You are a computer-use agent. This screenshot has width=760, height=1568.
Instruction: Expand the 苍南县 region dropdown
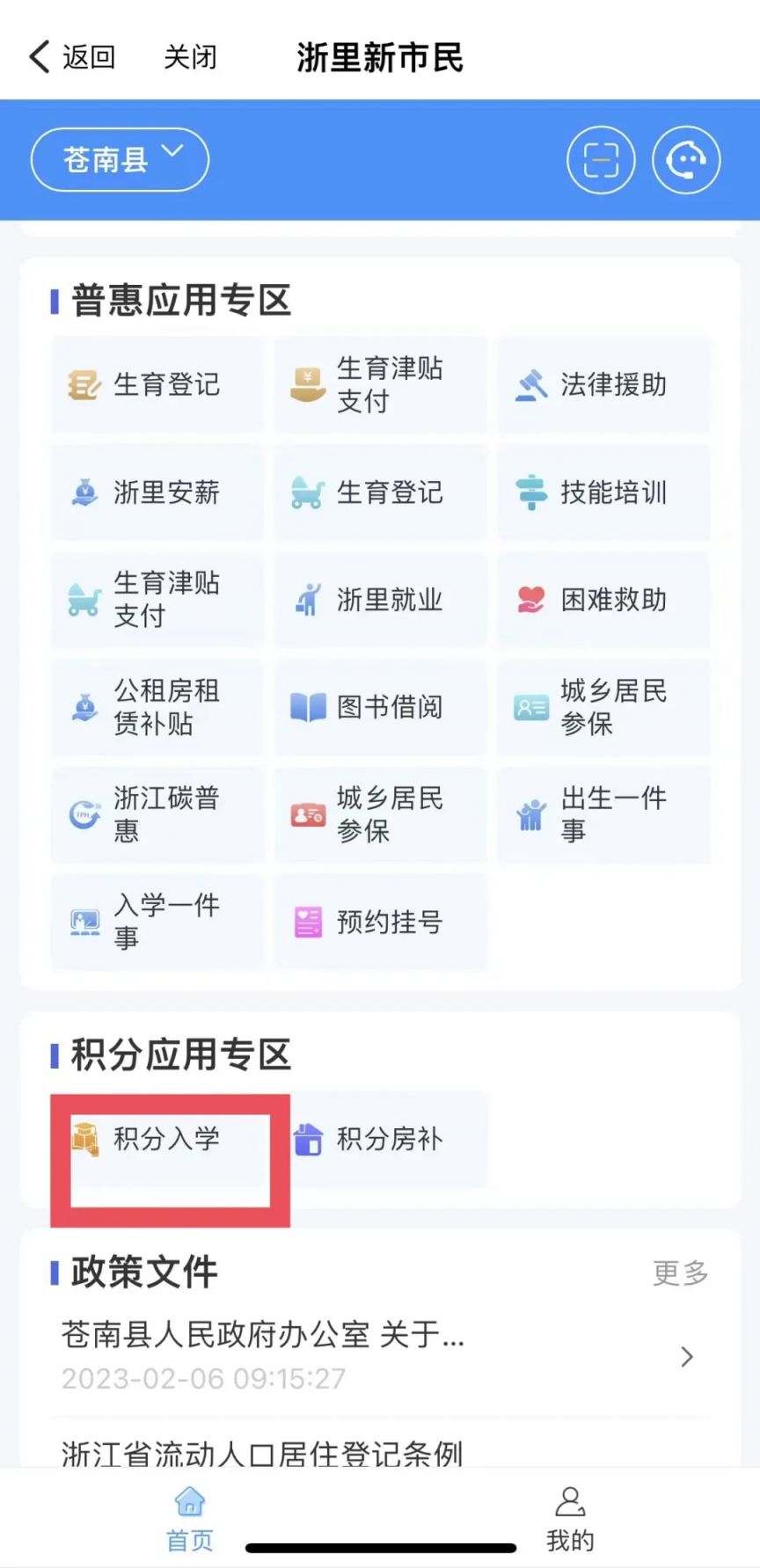click(x=120, y=160)
